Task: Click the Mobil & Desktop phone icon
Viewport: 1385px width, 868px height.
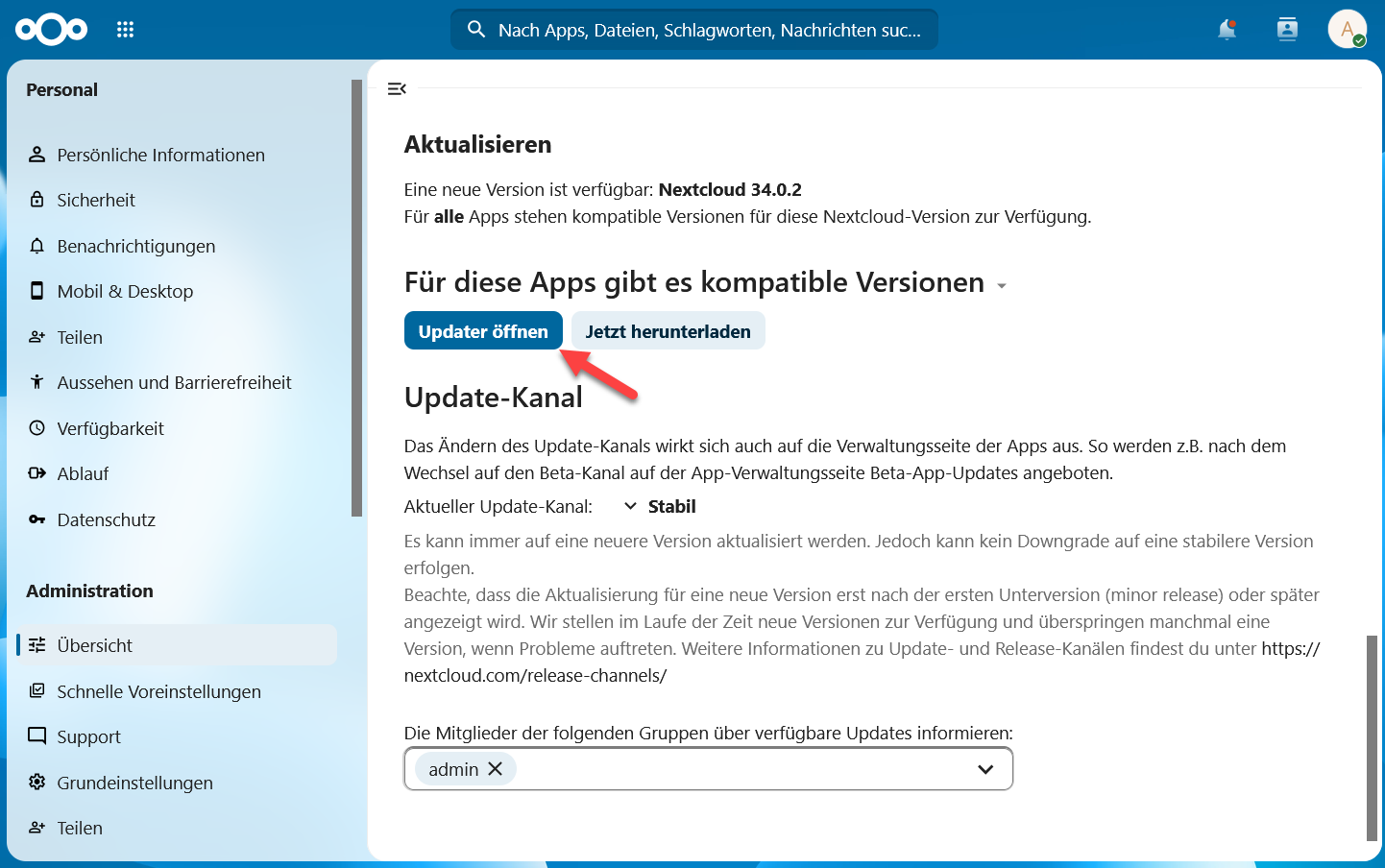Action: pos(36,291)
